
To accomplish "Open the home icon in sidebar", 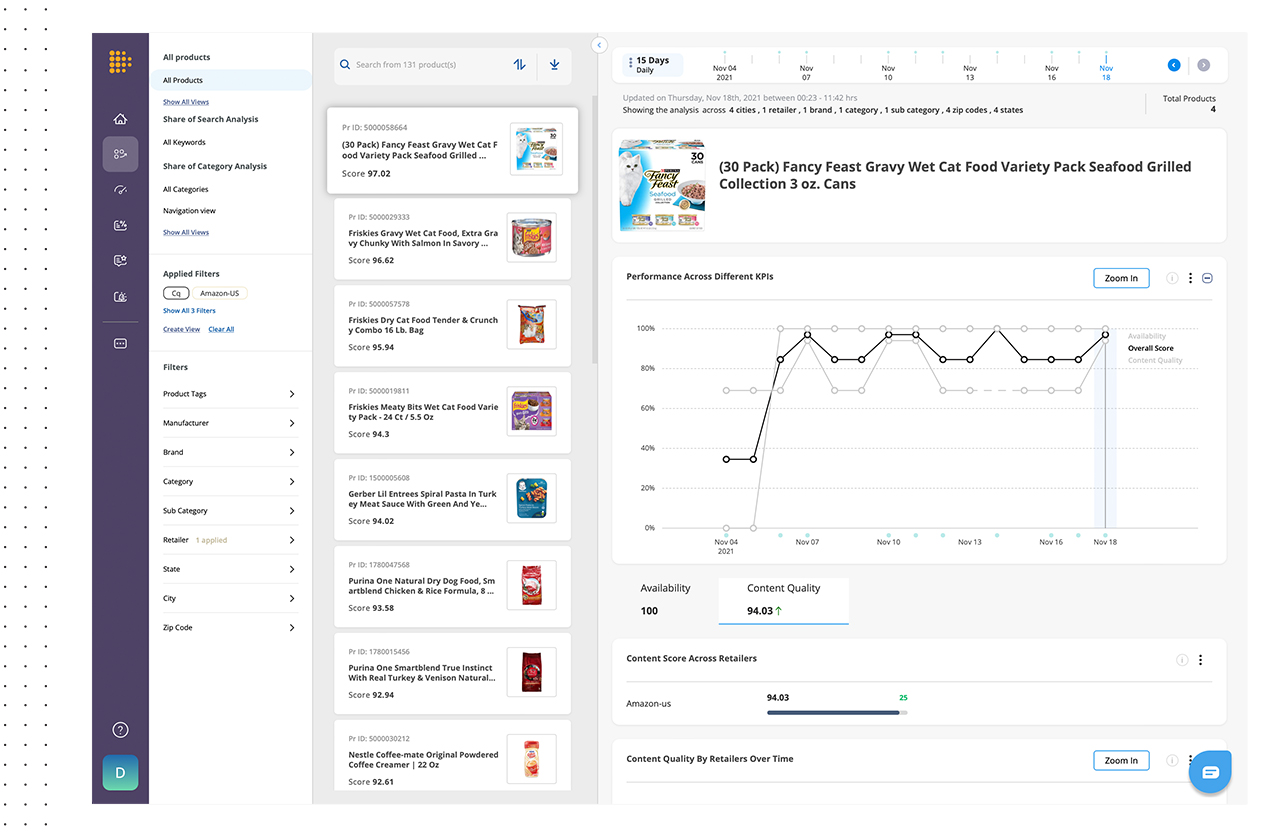I will point(120,118).
